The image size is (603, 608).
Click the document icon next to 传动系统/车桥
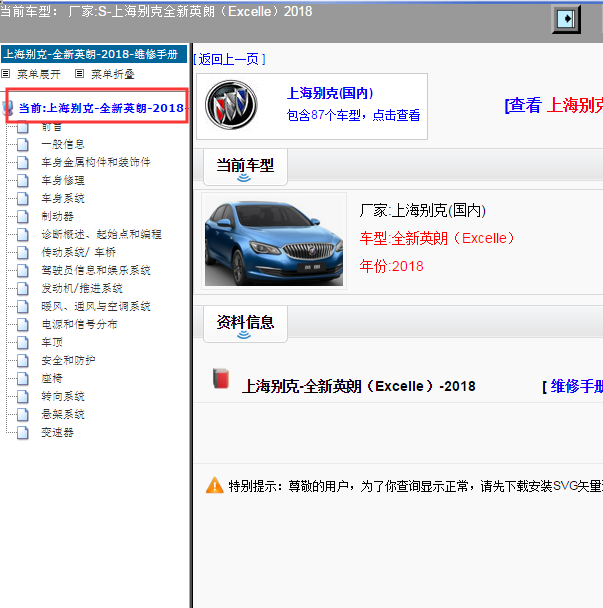(23, 252)
